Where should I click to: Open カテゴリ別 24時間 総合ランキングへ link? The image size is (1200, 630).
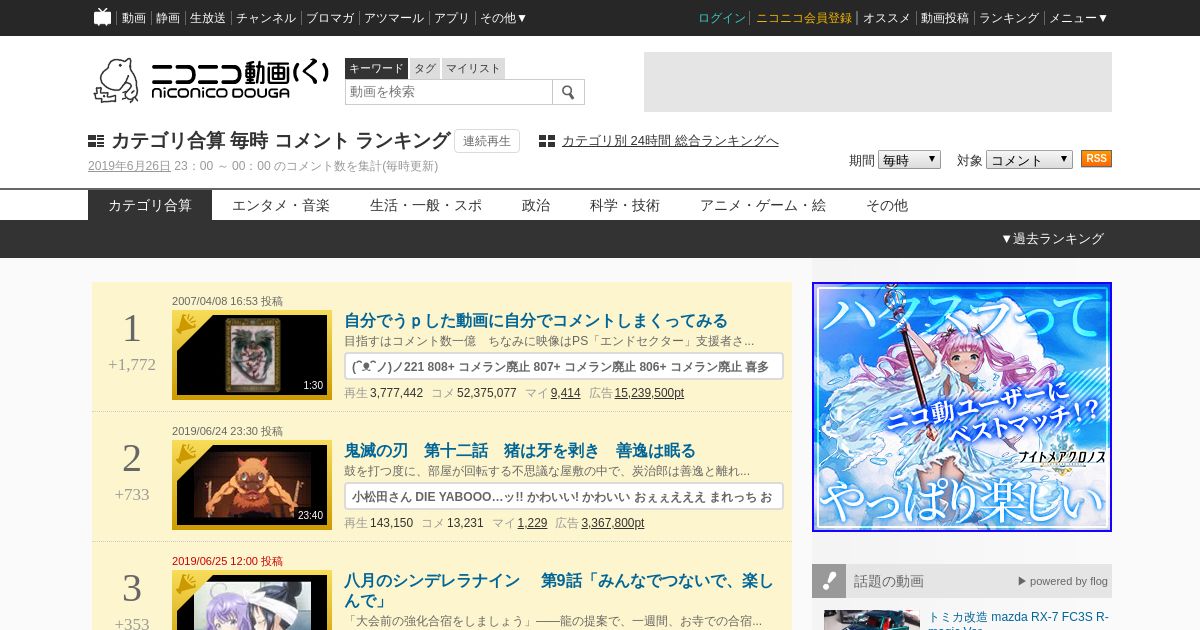(670, 141)
